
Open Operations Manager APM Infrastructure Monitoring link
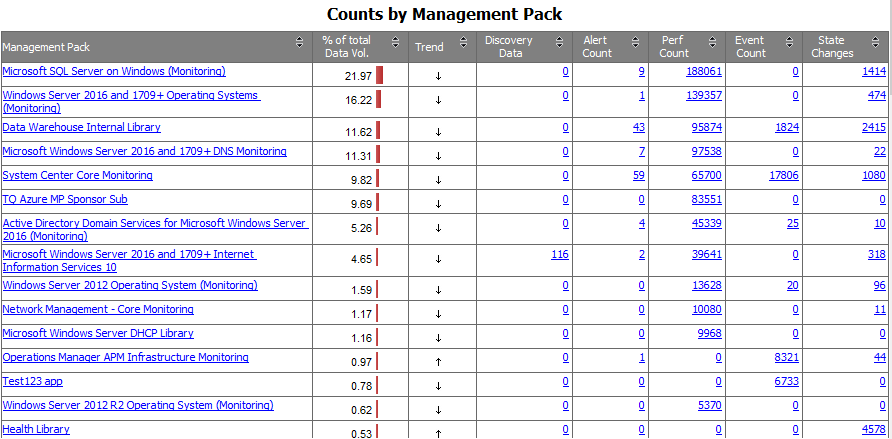tap(126, 357)
